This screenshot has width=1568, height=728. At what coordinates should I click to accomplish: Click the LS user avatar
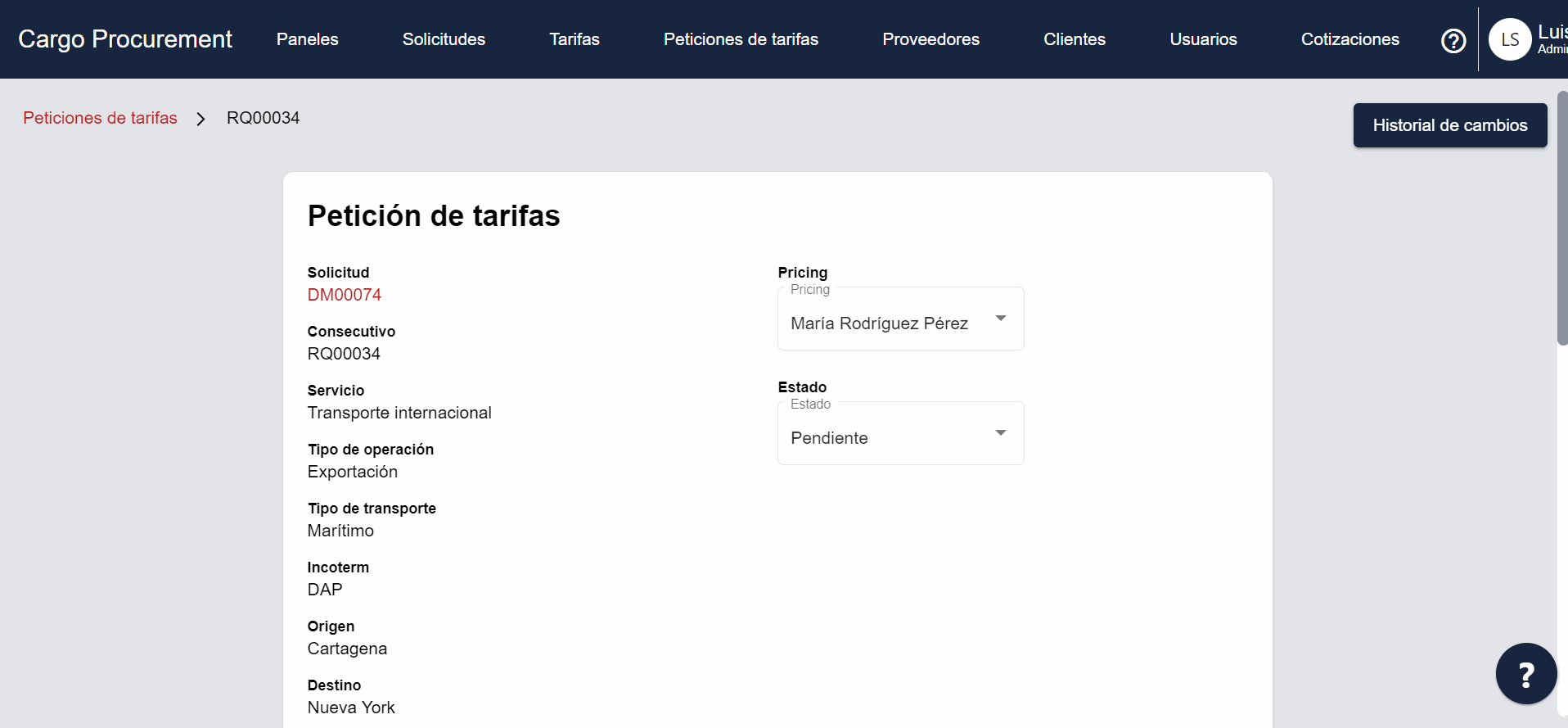point(1509,39)
